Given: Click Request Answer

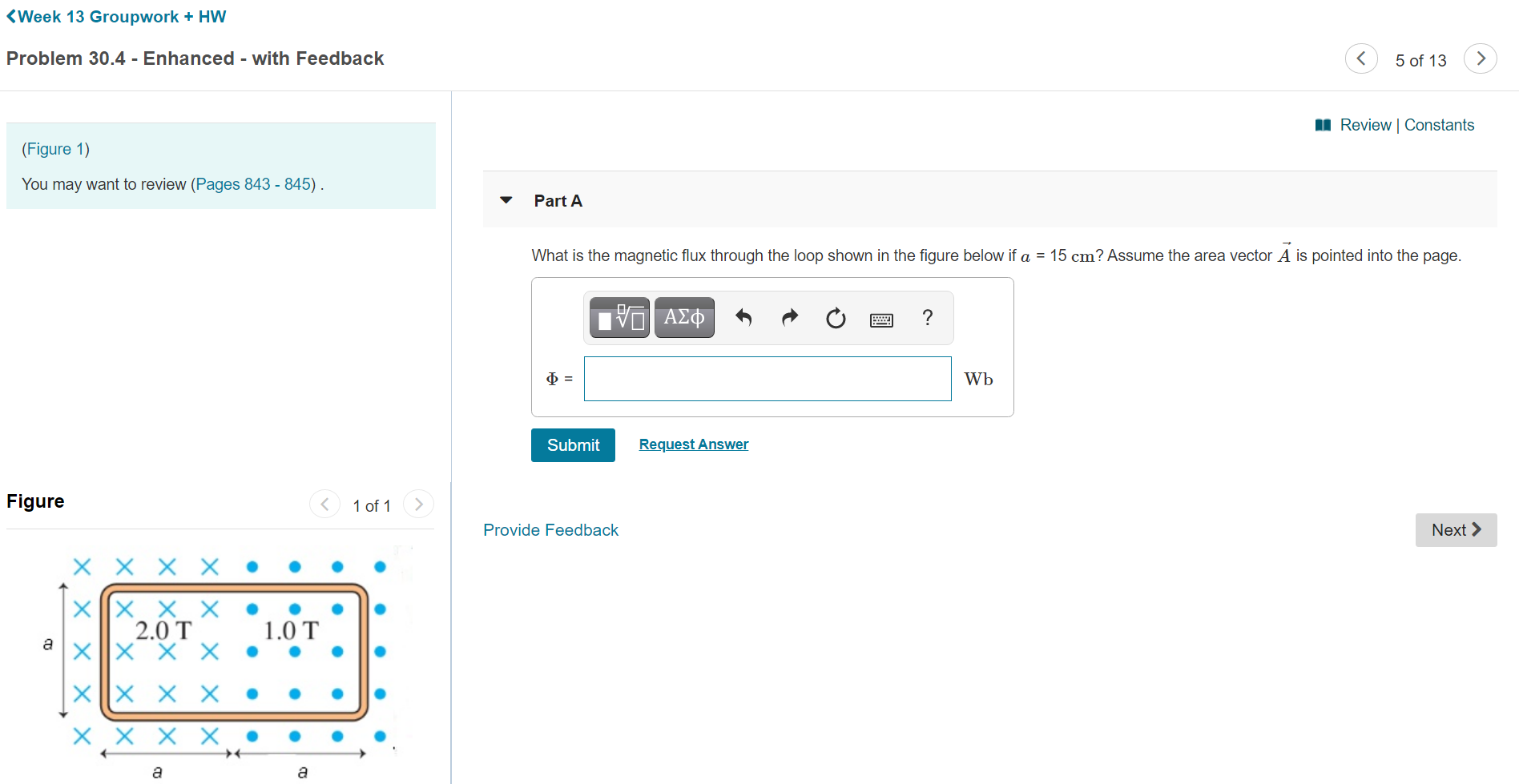Looking at the screenshot, I should (x=693, y=444).
